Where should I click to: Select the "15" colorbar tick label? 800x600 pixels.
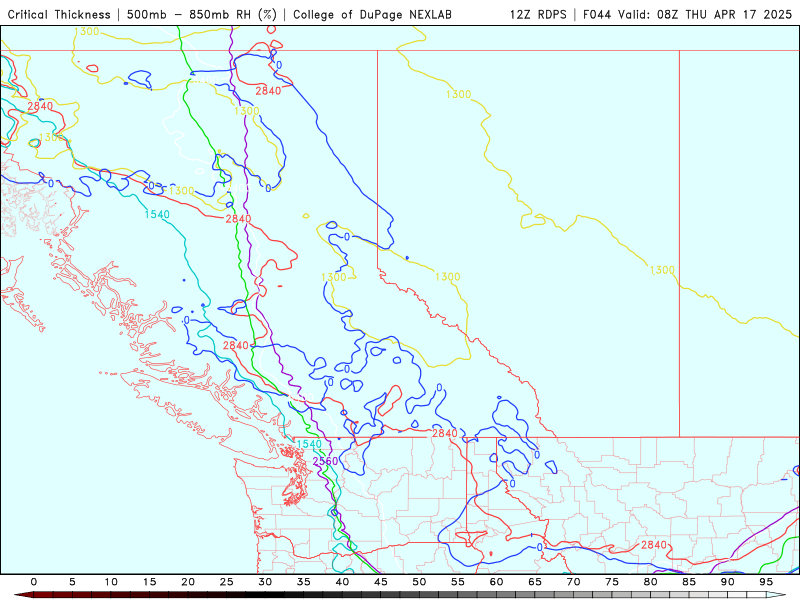point(149,582)
